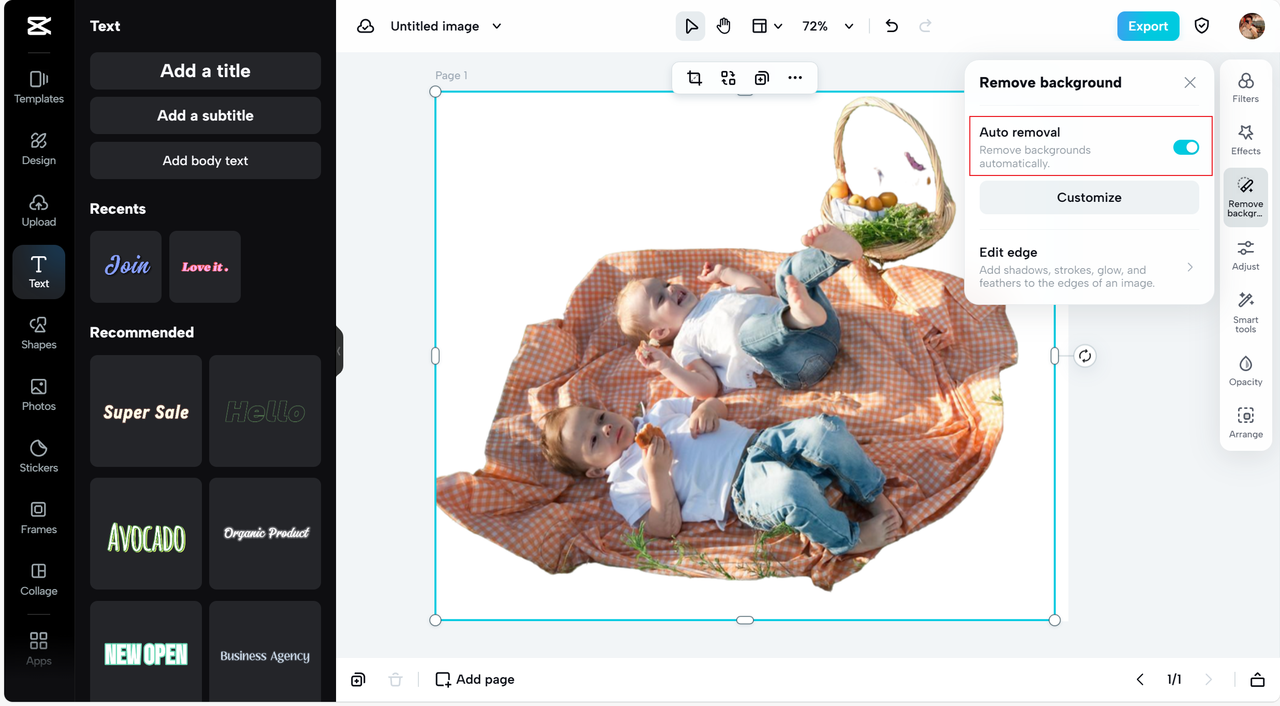Open the Collage panel
Image resolution: width=1280 pixels, height=706 pixels.
point(39,580)
